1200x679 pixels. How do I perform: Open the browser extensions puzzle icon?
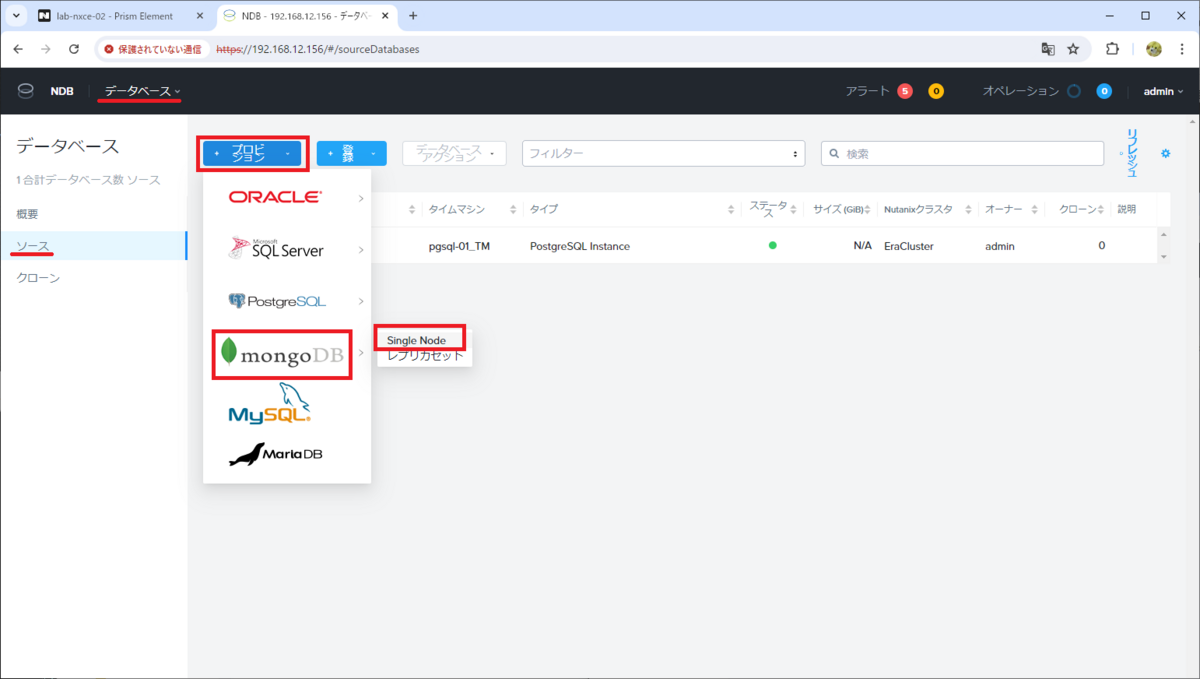click(1113, 48)
